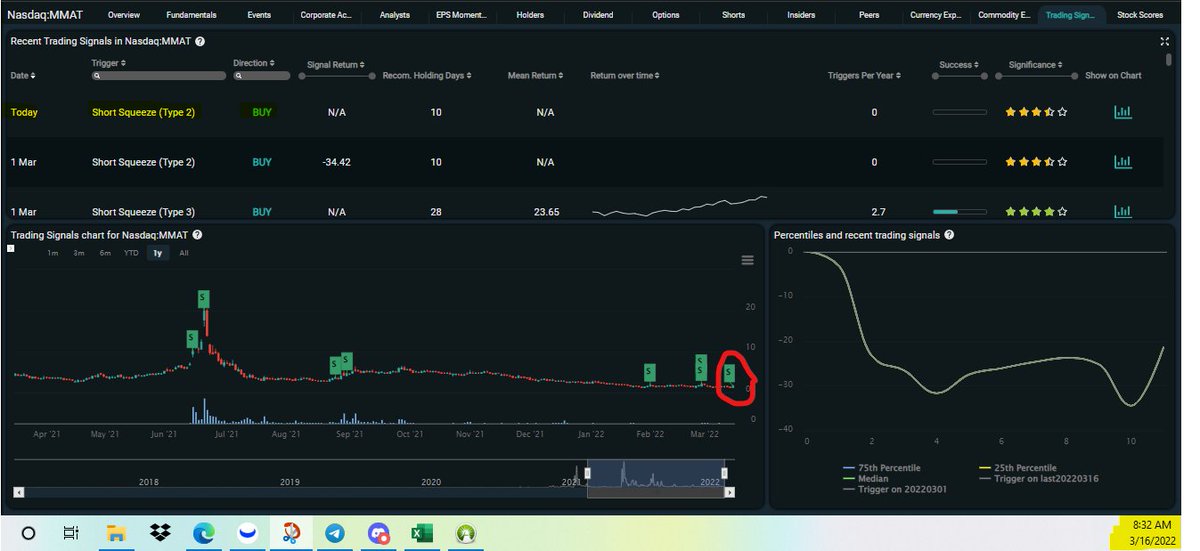Select the 1m chart range
The width and height of the screenshot is (1200, 551).
53,253
